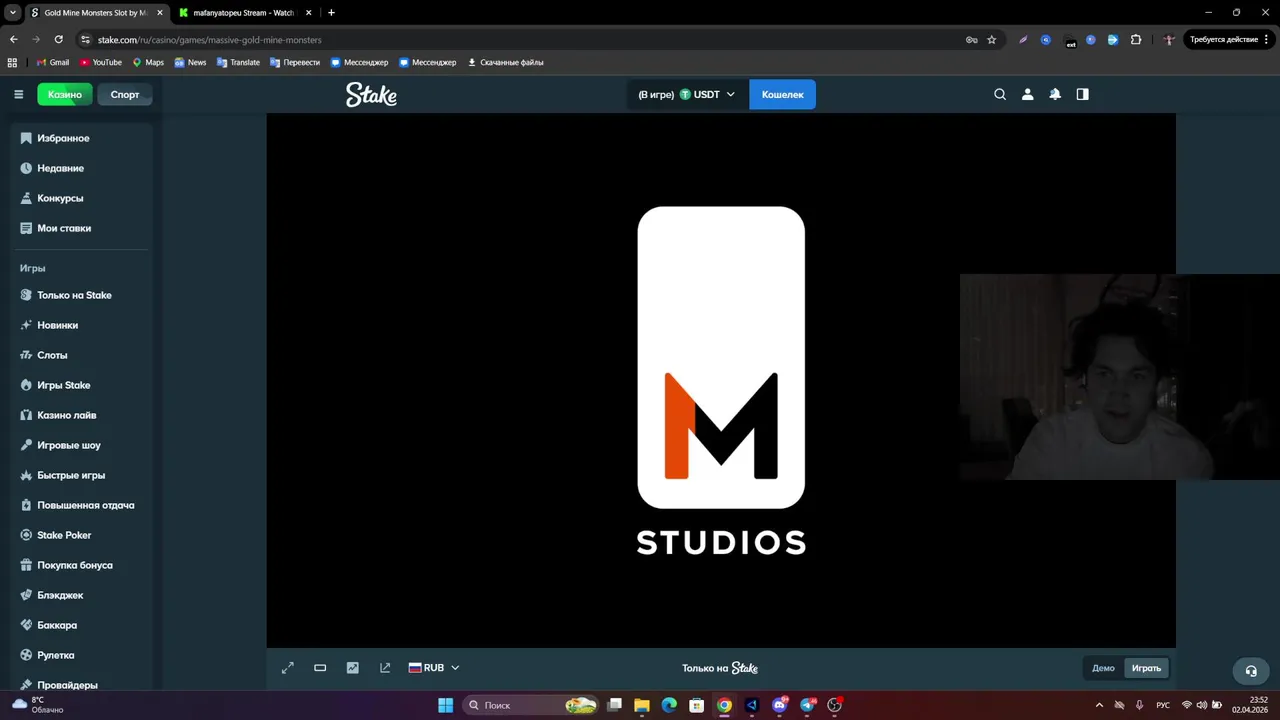Switch the game to Демо mode

1103,668
